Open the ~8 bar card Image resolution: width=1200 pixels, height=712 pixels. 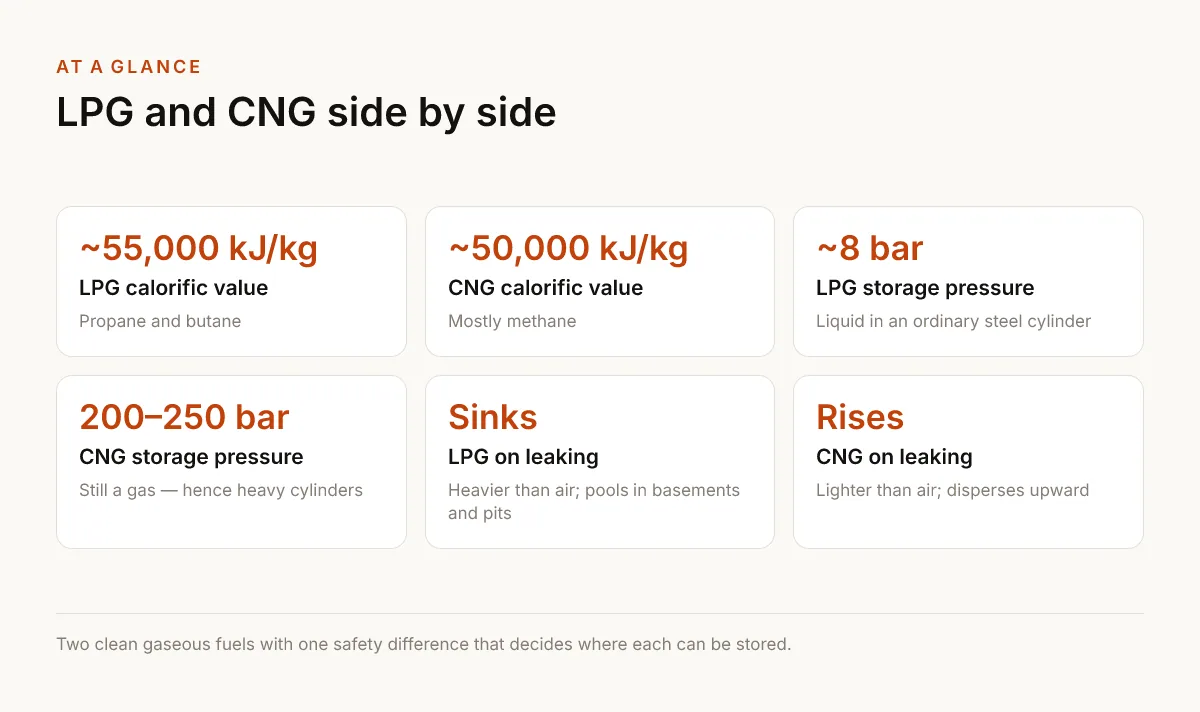pyautogui.click(x=968, y=281)
